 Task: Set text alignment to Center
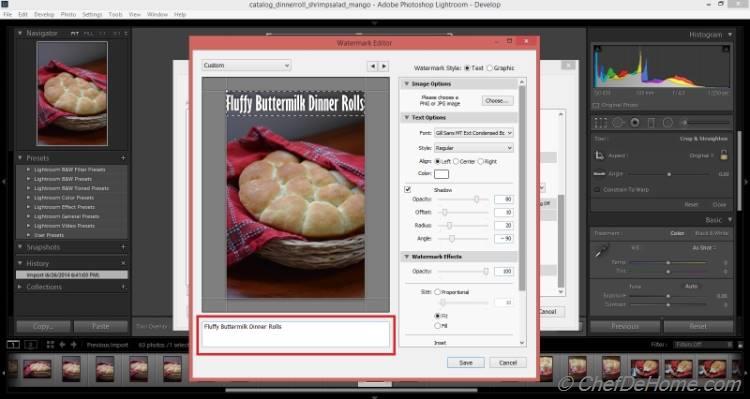pyautogui.click(x=456, y=162)
